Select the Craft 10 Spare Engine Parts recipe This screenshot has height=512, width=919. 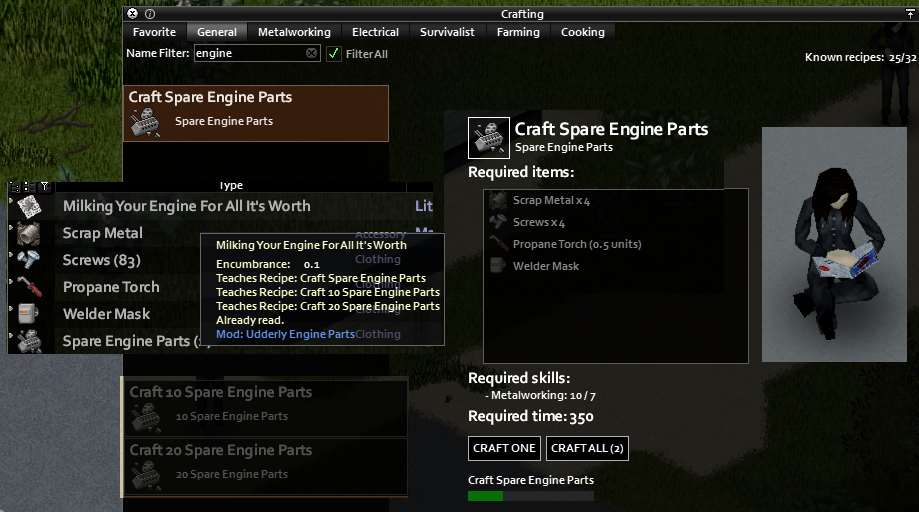pos(266,406)
